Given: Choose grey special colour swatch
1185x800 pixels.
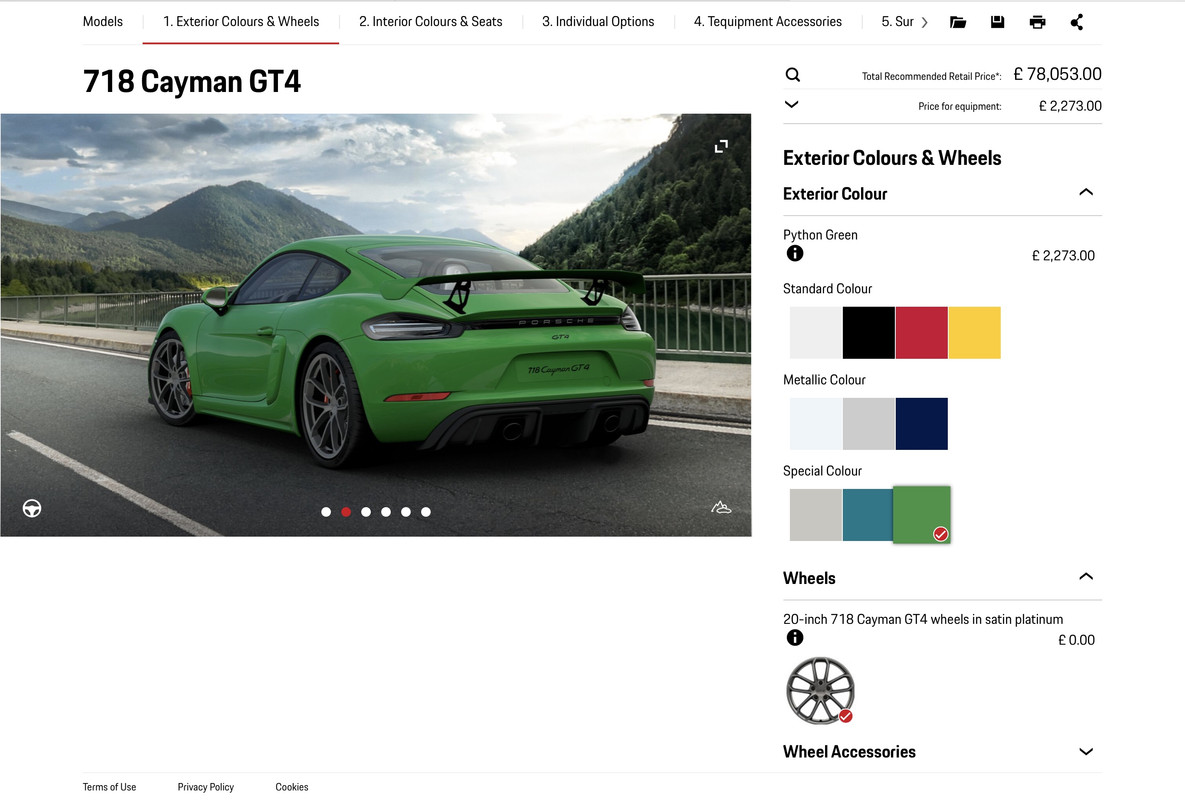Looking at the screenshot, I should (815, 514).
